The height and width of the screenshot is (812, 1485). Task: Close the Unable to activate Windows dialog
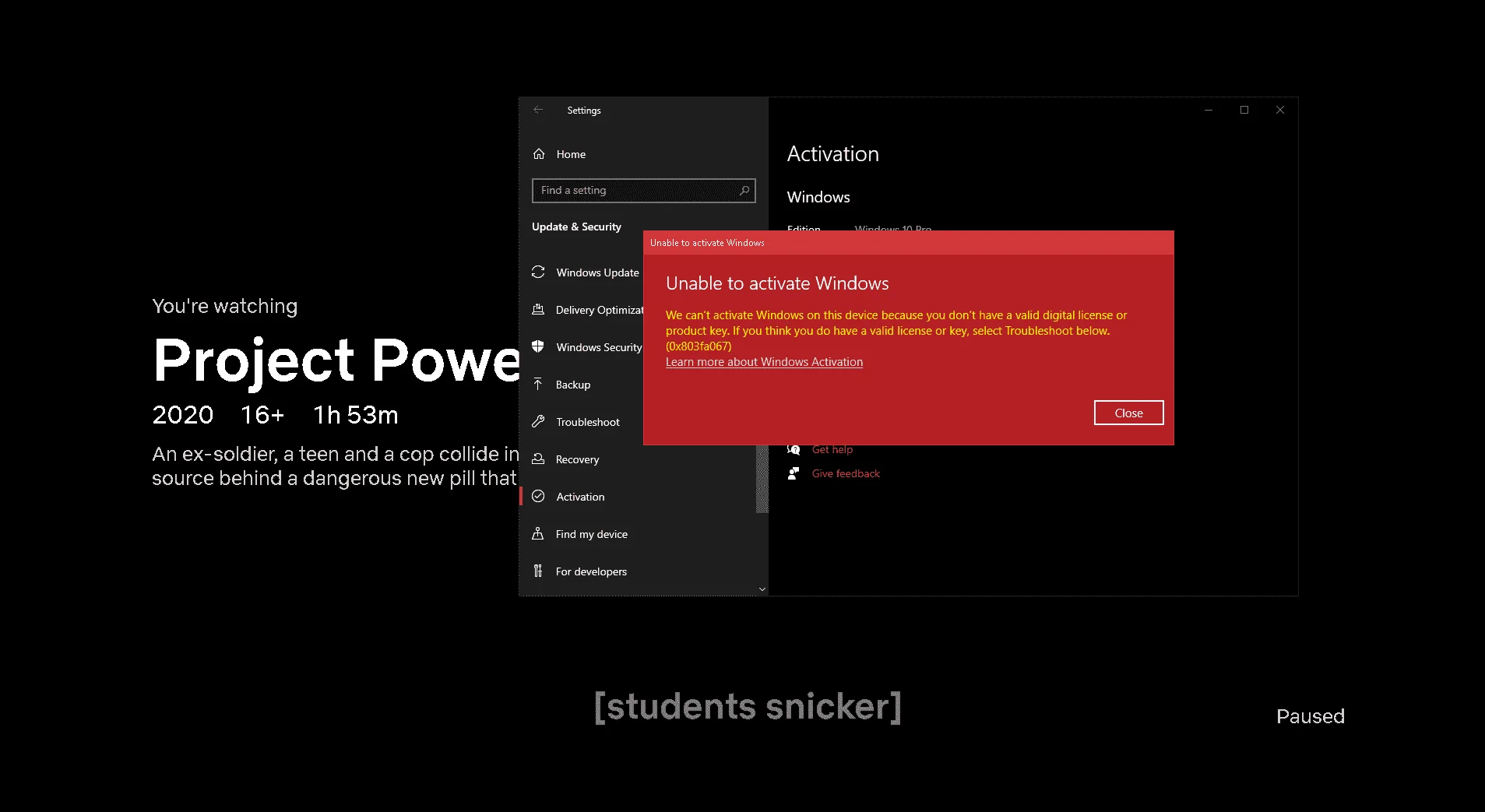click(1128, 413)
